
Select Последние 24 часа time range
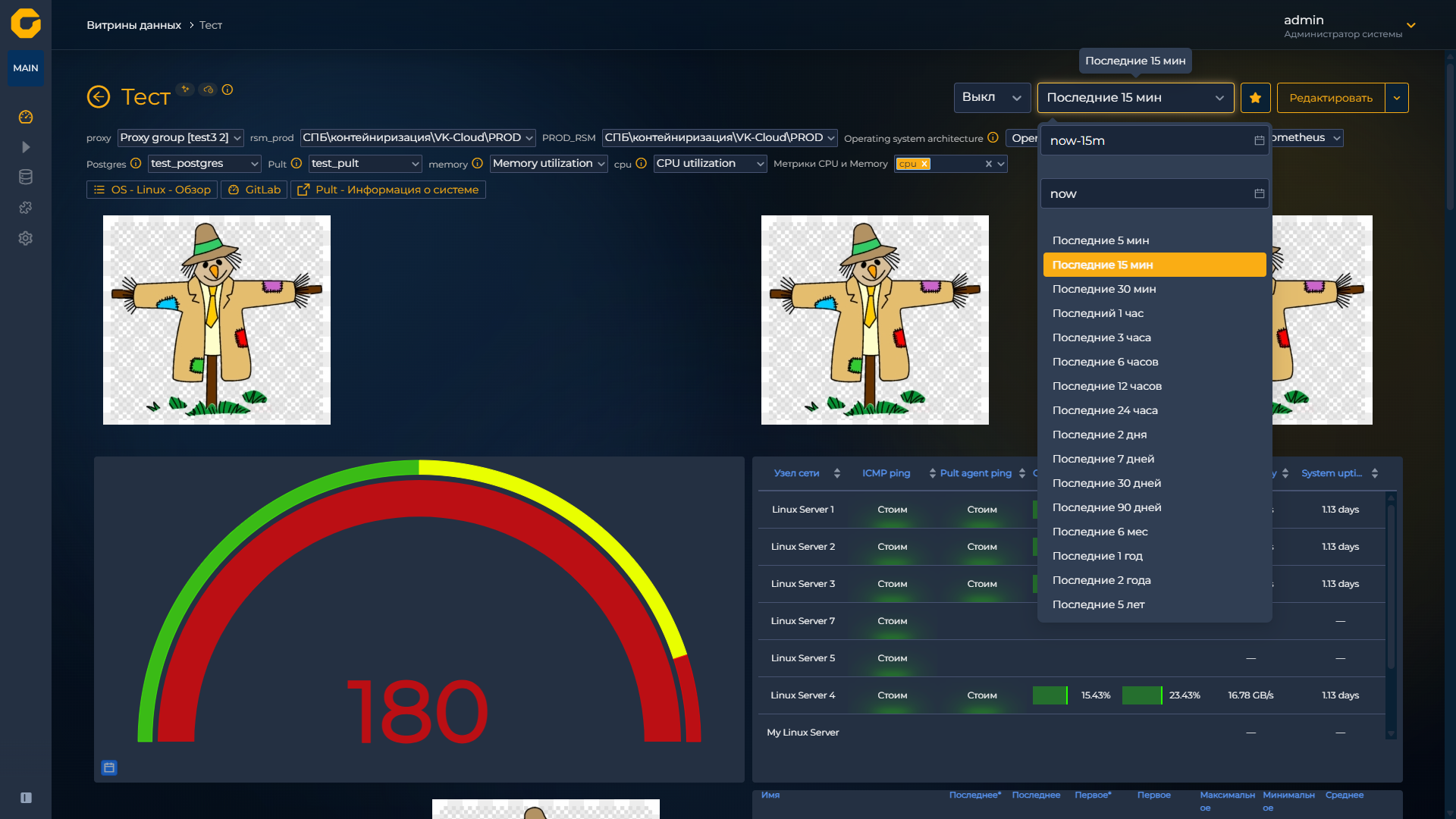1154,410
